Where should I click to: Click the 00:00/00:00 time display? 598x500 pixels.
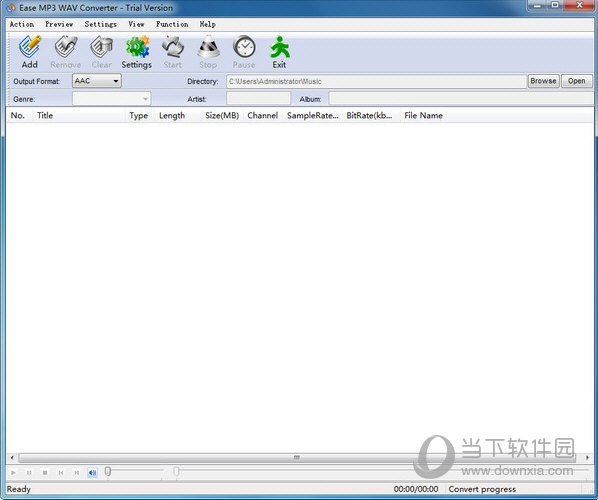tap(416, 489)
